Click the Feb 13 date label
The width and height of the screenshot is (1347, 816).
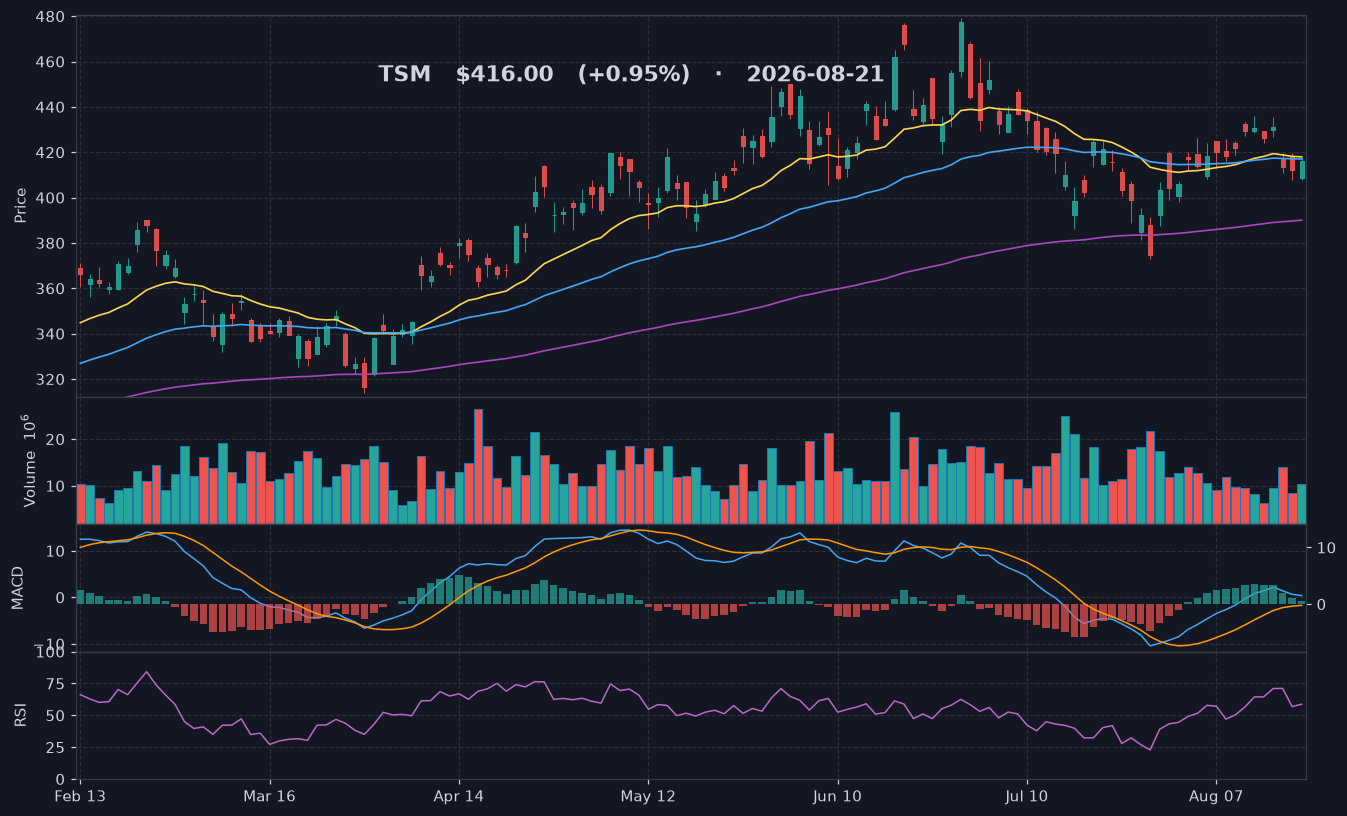coord(81,797)
